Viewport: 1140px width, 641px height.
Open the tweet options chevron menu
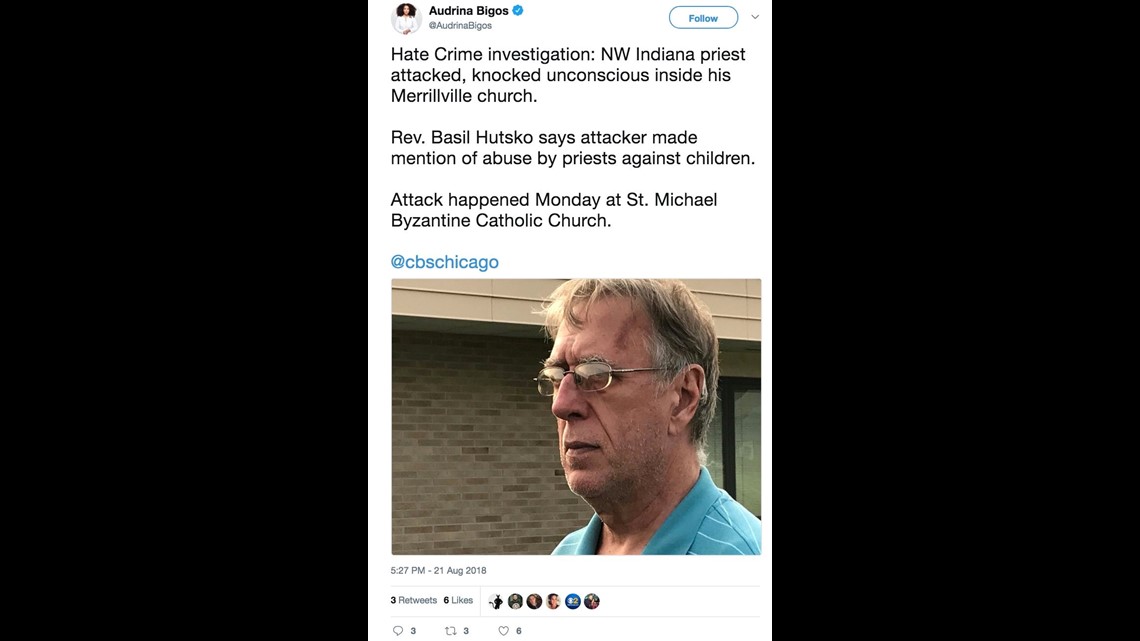(x=755, y=17)
